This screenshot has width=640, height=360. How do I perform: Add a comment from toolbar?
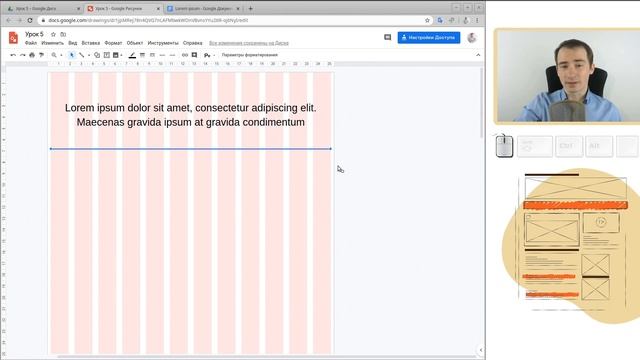pyautogui.click(x=195, y=55)
